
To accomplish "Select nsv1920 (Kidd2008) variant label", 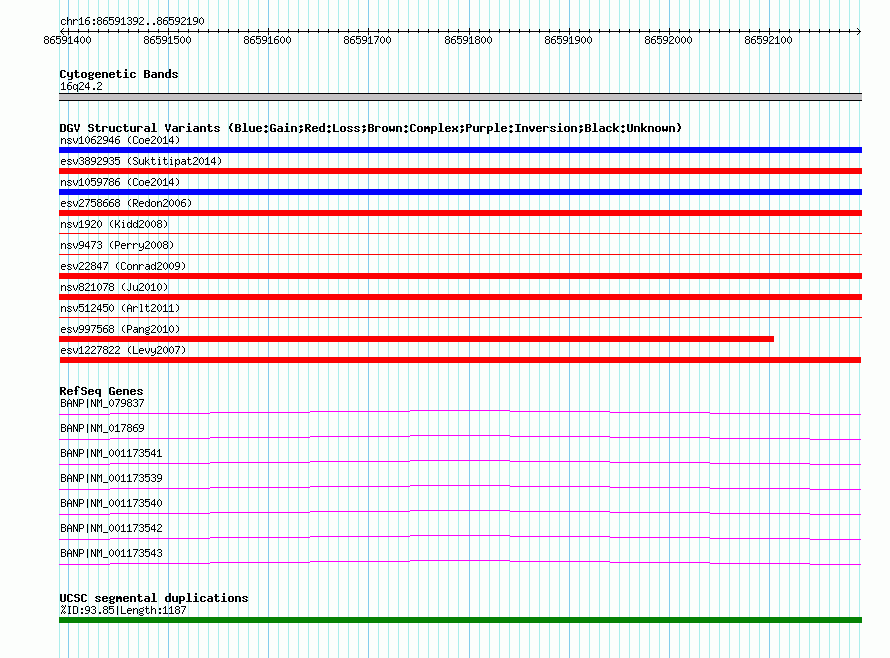I will [x=114, y=224].
